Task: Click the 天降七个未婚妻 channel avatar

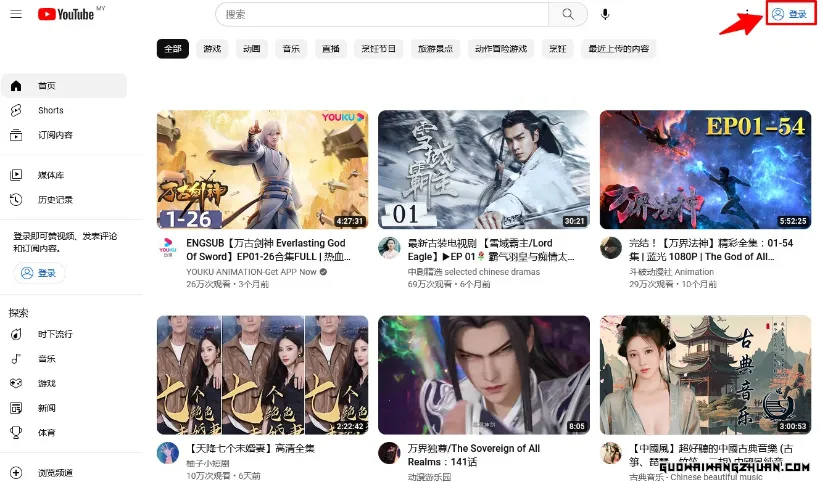Action: [168, 453]
